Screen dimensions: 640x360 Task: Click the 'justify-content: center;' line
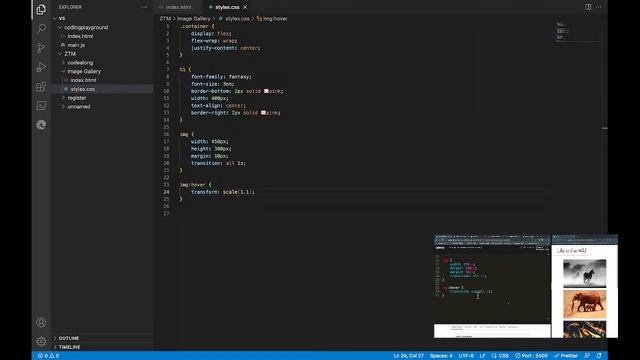pos(225,48)
